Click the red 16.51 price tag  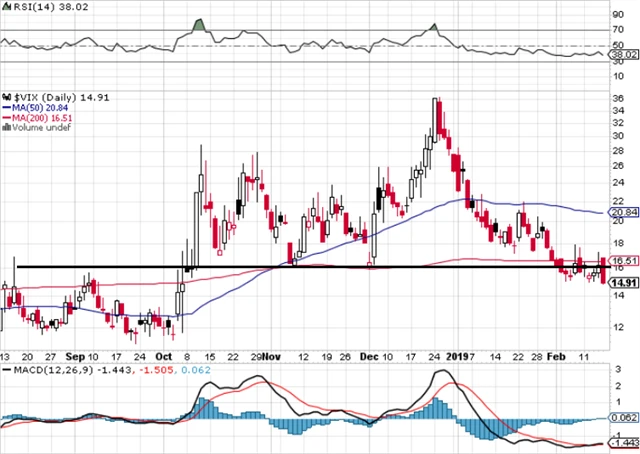[x=622, y=259]
